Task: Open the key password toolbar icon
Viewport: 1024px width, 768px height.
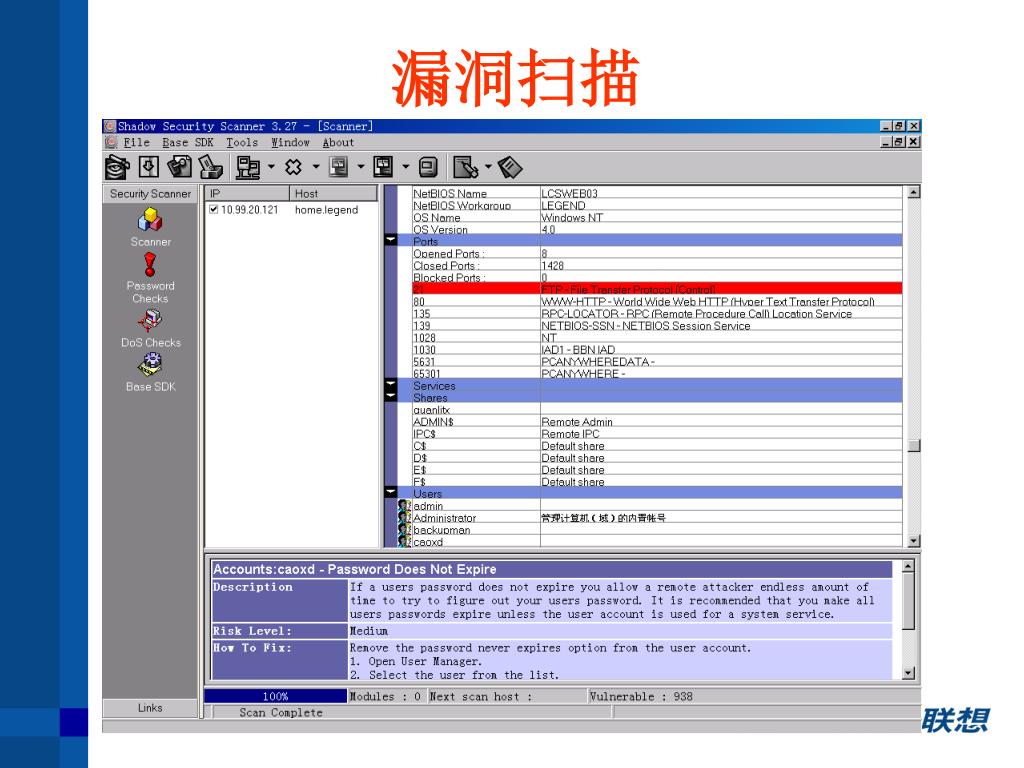Action: 180,167
